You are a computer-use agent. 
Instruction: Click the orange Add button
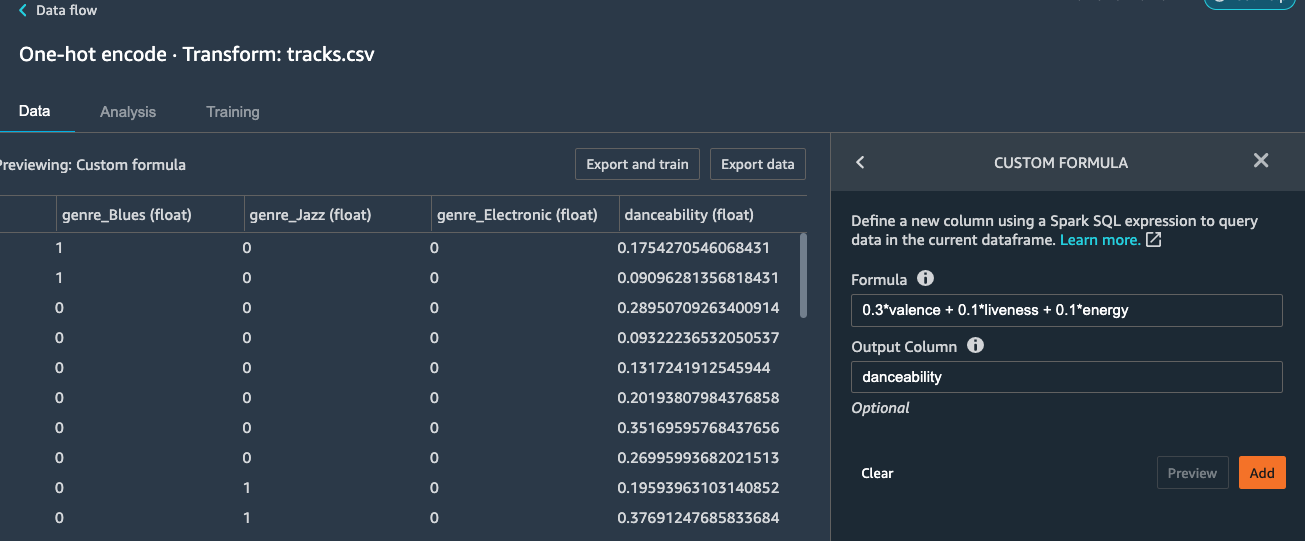tap(1262, 473)
